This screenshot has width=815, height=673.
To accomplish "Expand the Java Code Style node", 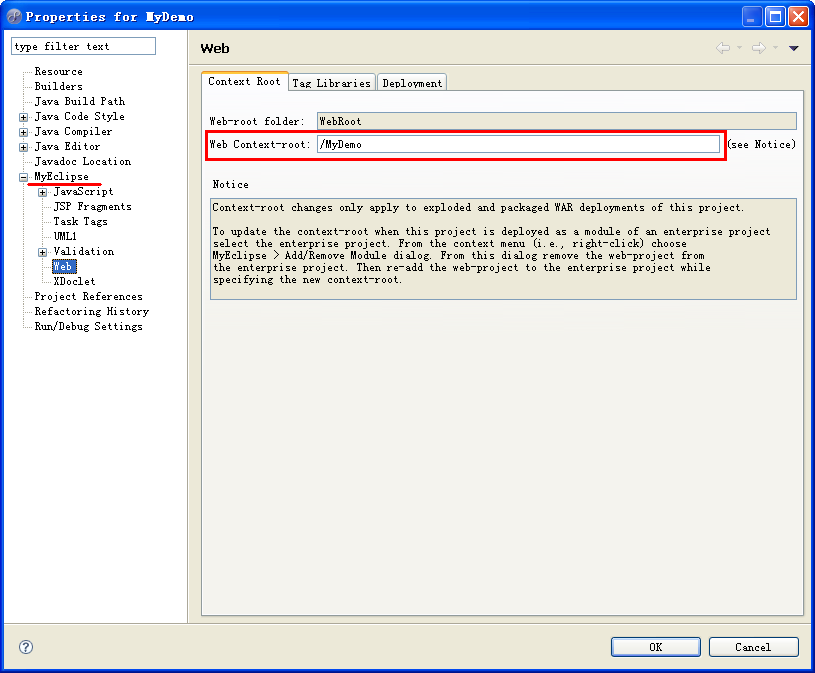I will point(23,117).
